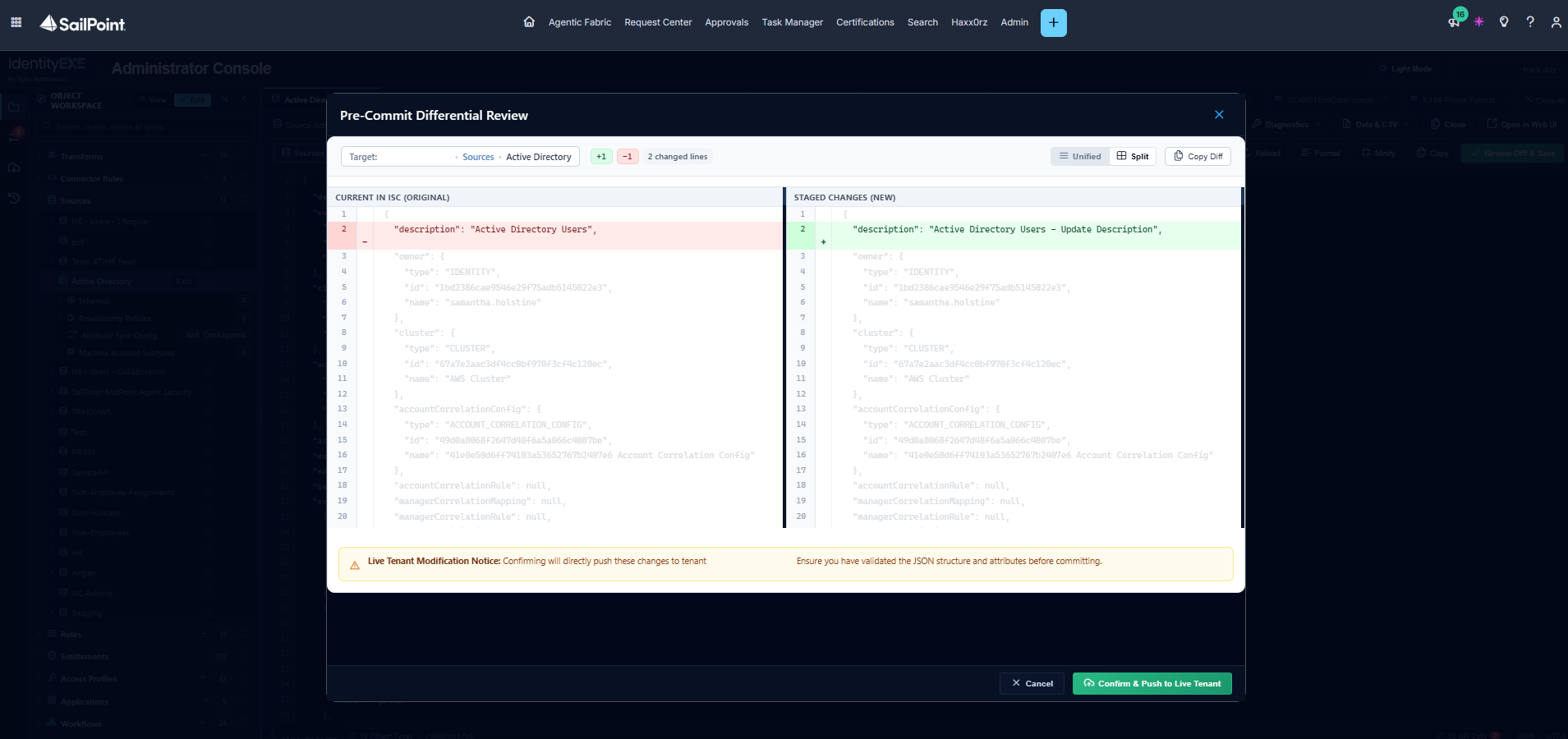This screenshot has height=739, width=1568.
Task: Go to the home icon in top navigation
Action: pos(529,22)
